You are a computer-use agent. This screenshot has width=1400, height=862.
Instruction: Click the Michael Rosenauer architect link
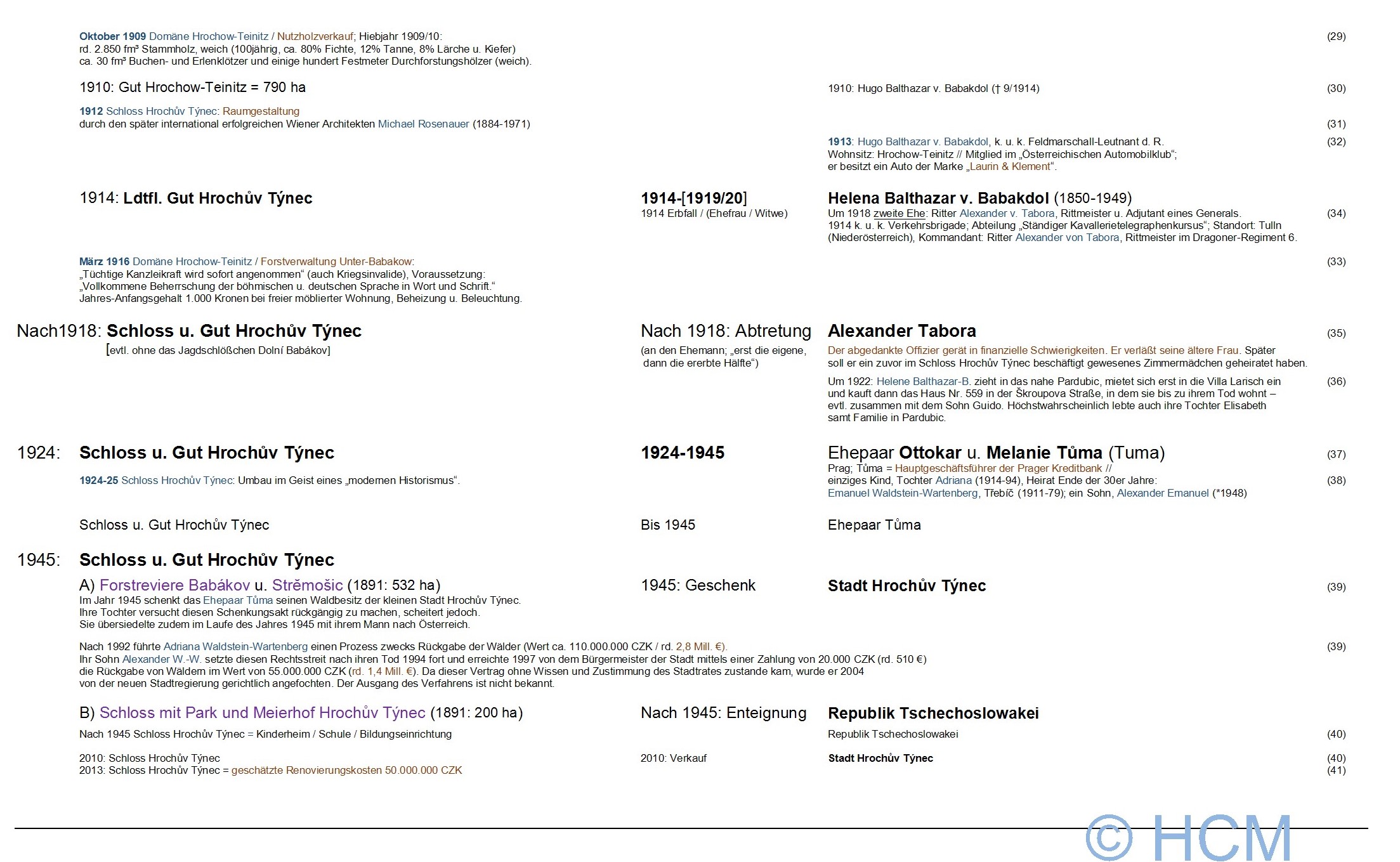click(x=423, y=124)
